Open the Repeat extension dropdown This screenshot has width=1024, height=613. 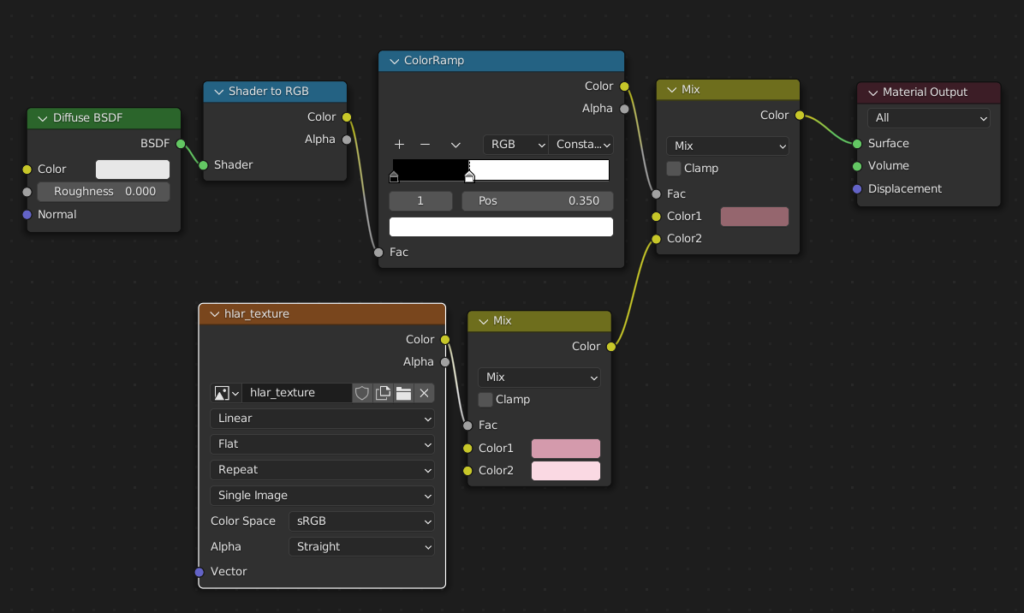pos(322,470)
